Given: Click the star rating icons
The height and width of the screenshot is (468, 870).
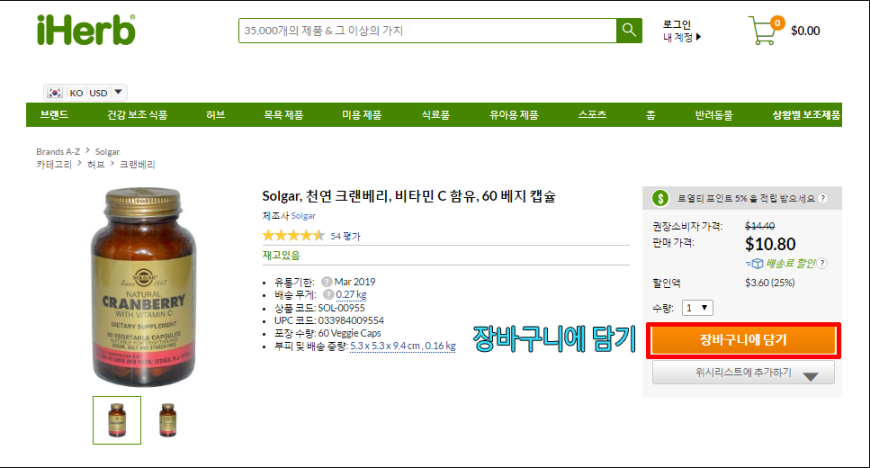Looking at the screenshot, I should 293,235.
